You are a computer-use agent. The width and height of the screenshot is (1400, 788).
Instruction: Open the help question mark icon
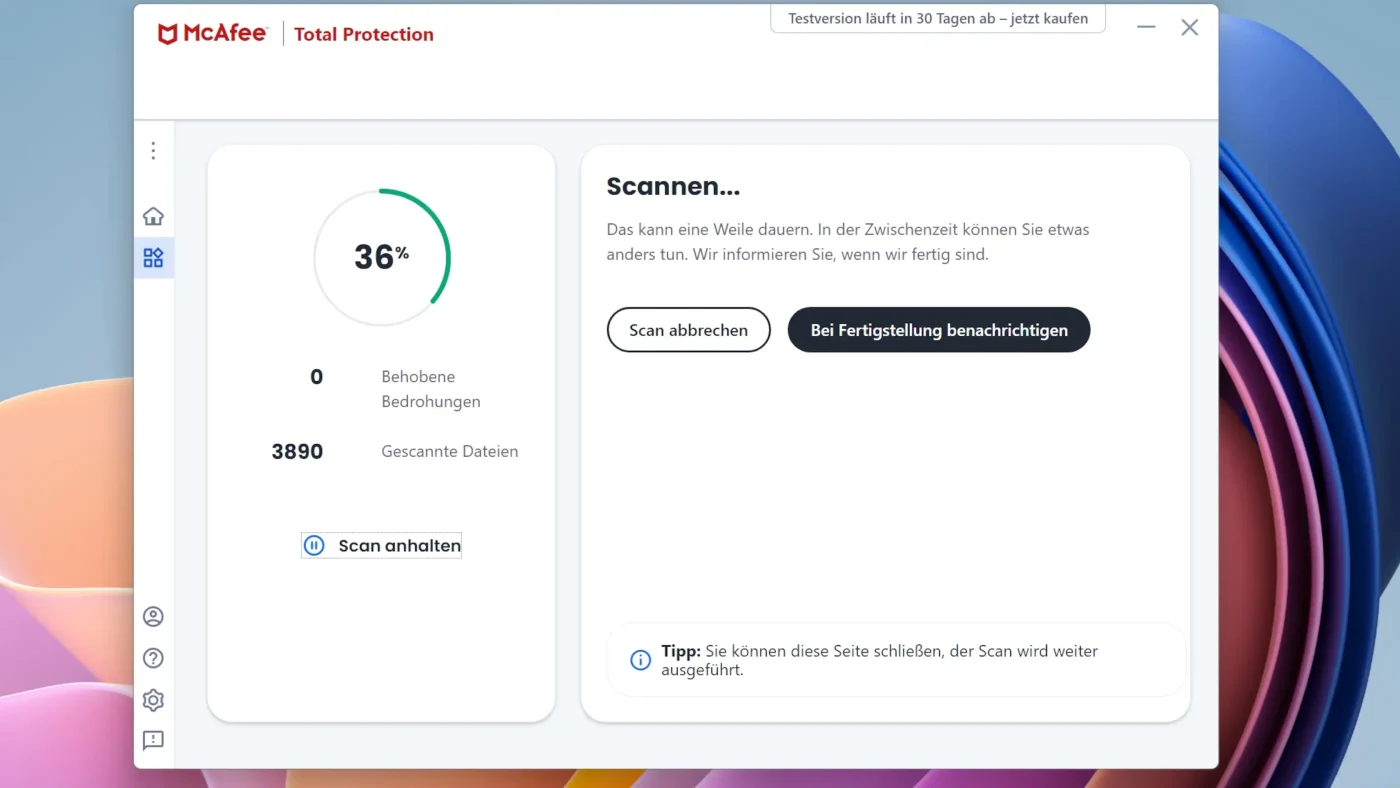(153, 658)
